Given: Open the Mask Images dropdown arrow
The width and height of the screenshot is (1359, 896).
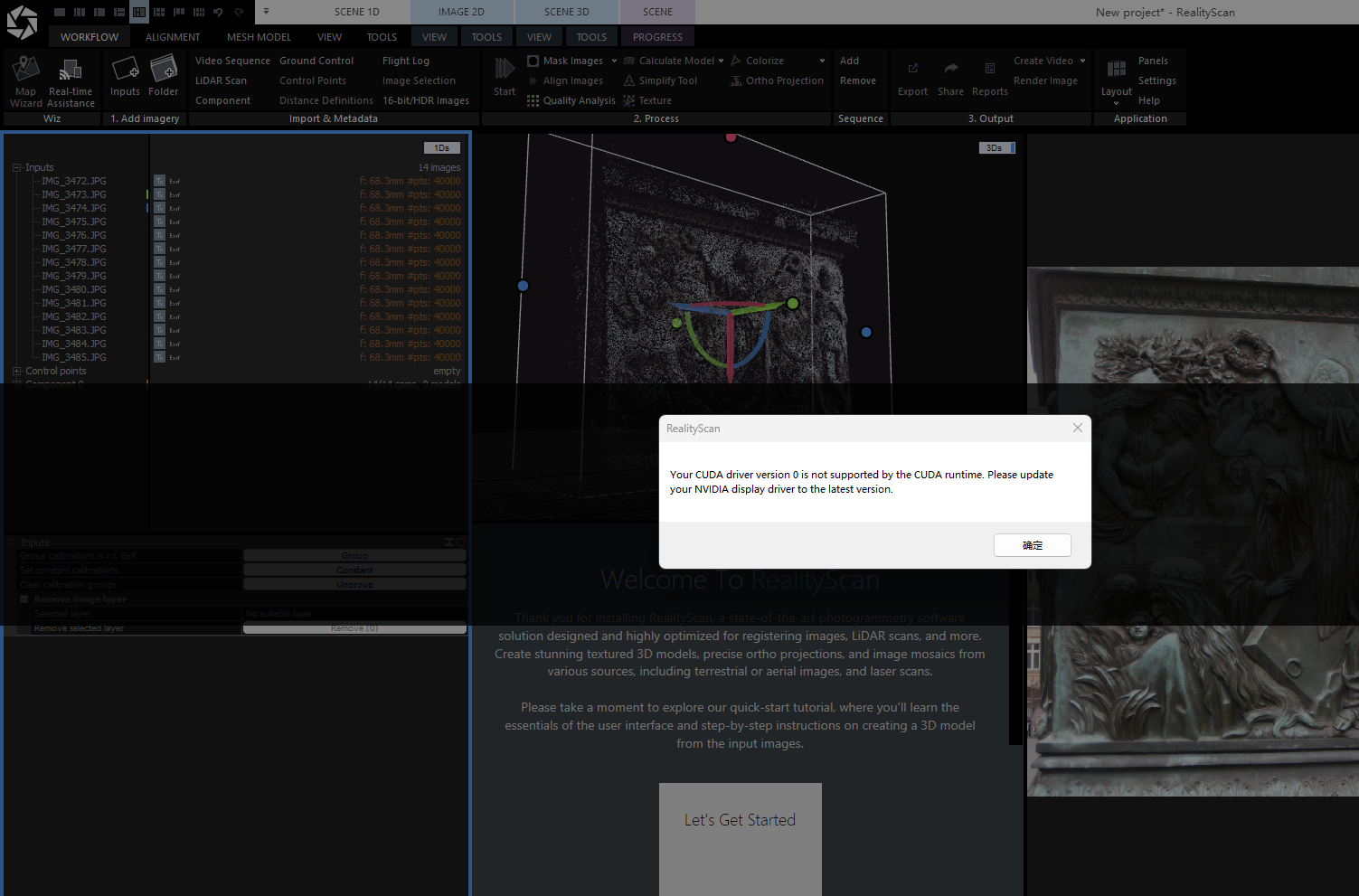Looking at the screenshot, I should [x=614, y=61].
